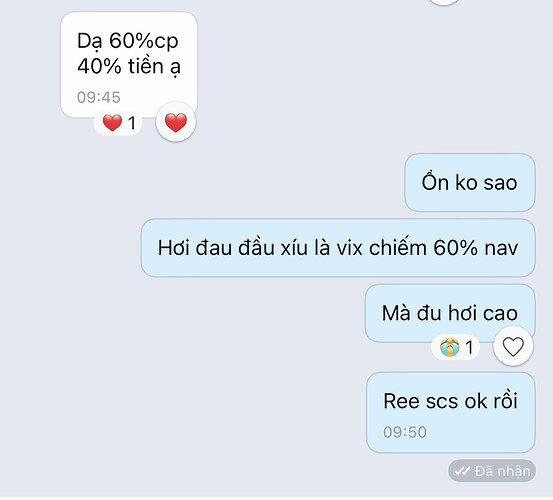Tap the number 1 beside heart reaction
This screenshot has width=553, height=500.
tap(132, 123)
